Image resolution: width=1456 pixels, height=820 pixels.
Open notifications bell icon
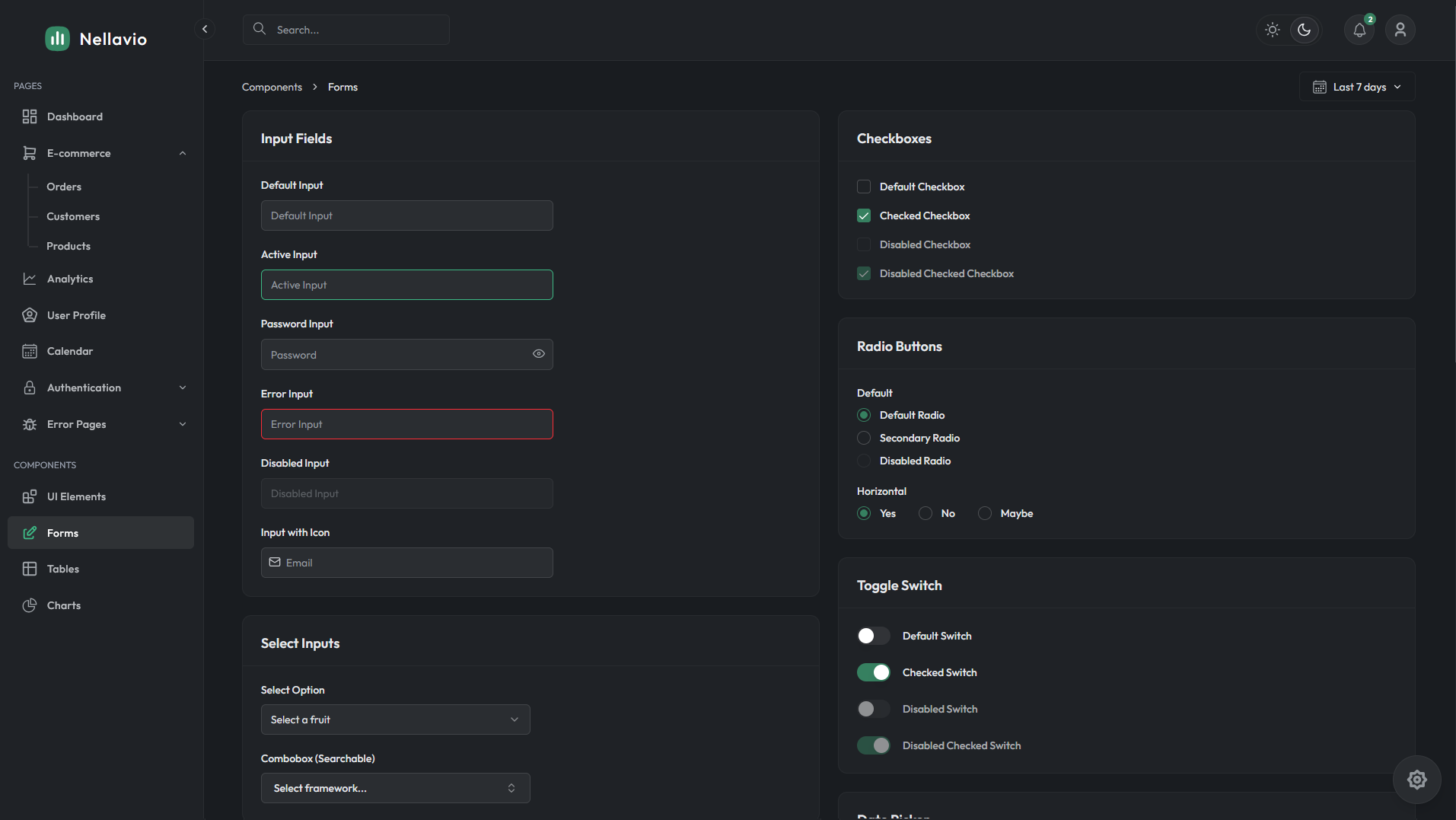pos(1359,30)
